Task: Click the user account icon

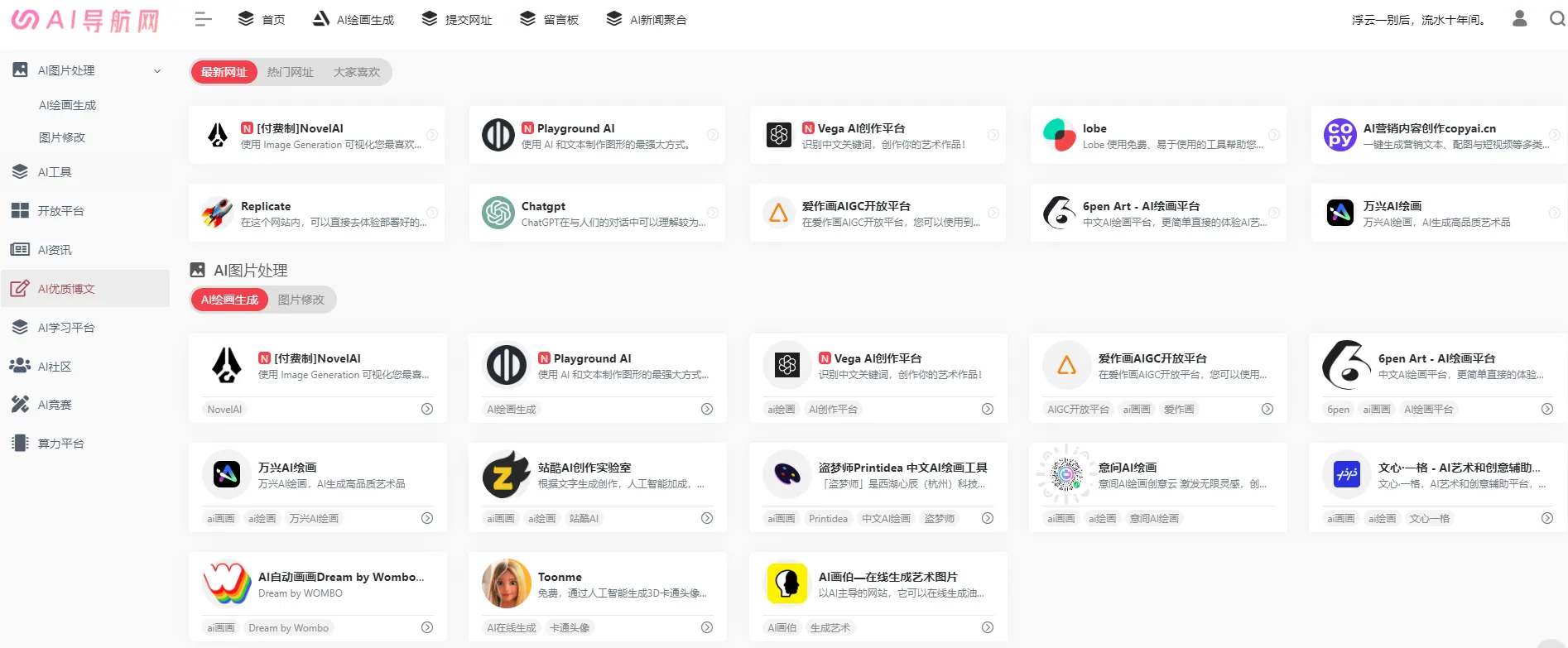Action: 1519,18
